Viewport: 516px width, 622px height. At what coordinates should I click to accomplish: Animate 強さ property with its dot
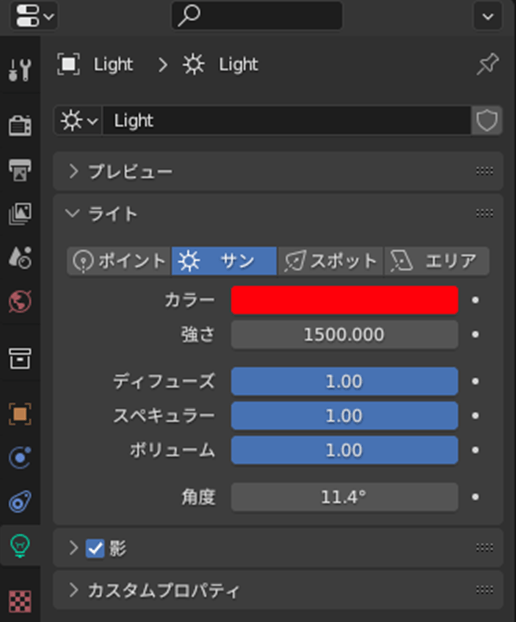coord(475,335)
